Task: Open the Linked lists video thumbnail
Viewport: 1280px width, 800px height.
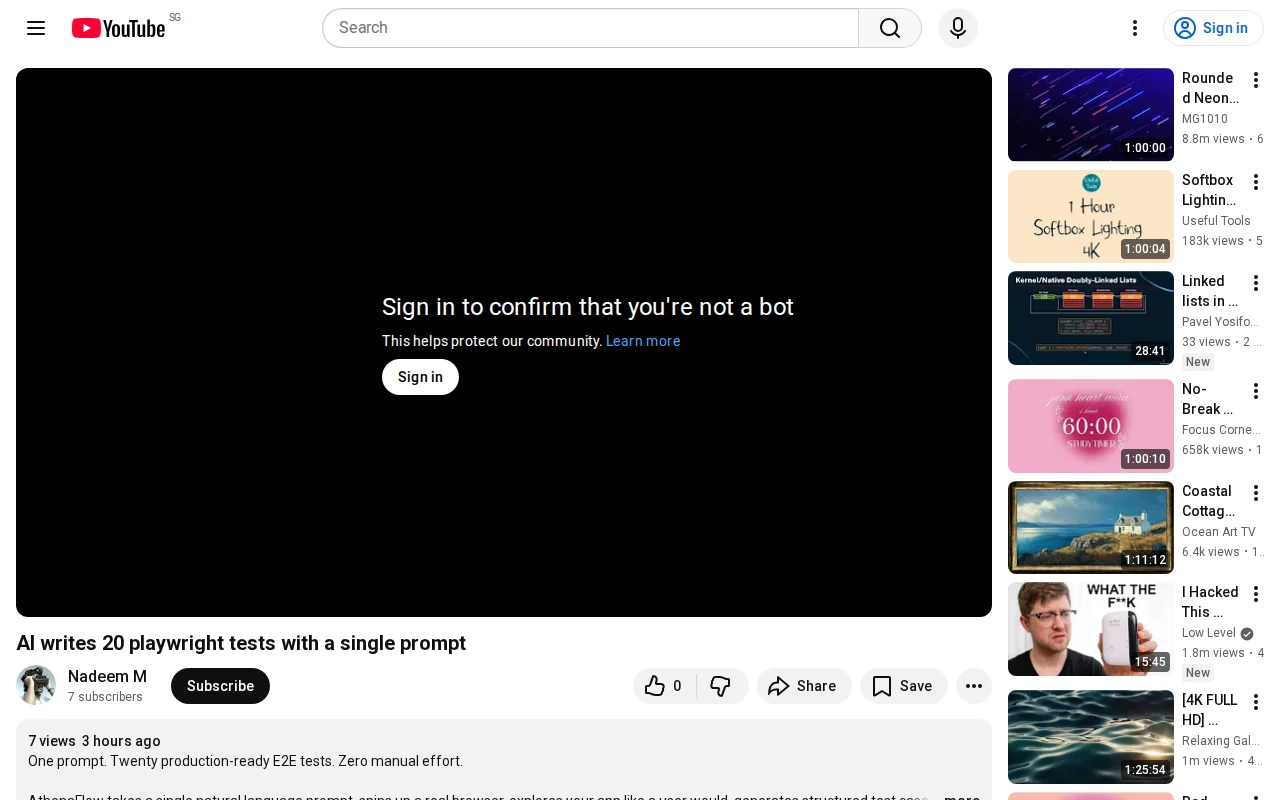Action: point(1091,318)
